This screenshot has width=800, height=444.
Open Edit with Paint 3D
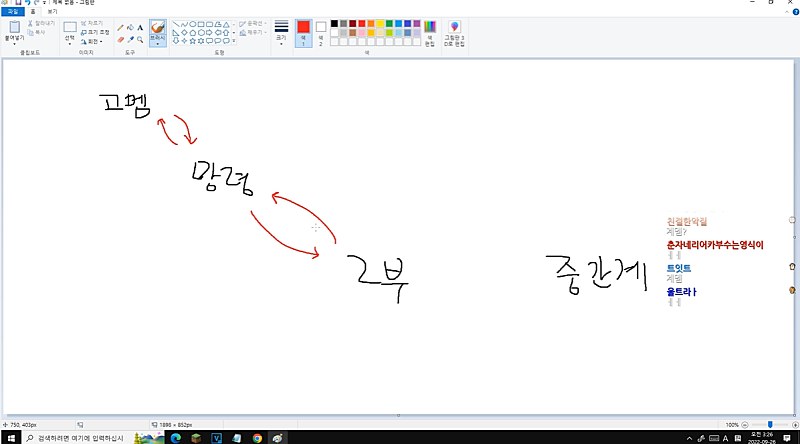454,34
